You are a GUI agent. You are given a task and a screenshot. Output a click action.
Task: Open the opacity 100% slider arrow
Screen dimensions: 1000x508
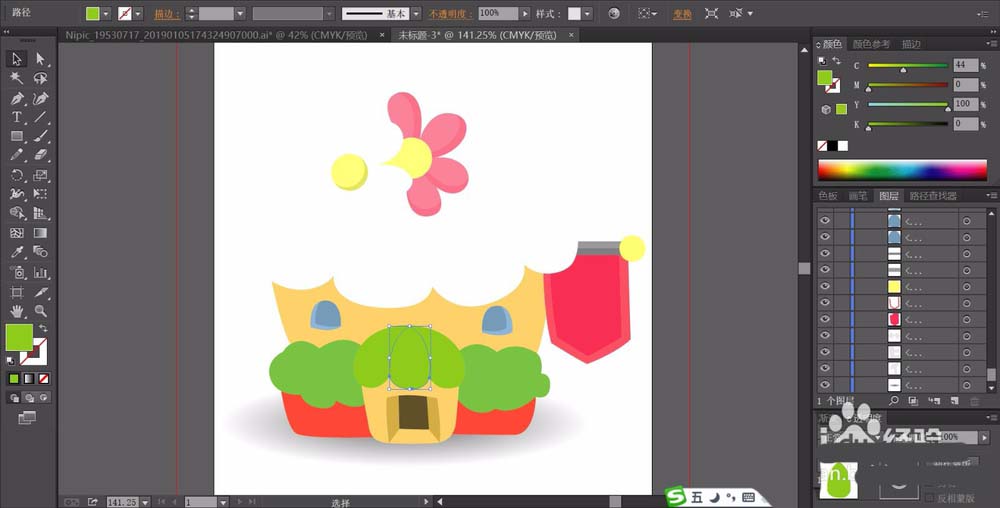(x=525, y=13)
